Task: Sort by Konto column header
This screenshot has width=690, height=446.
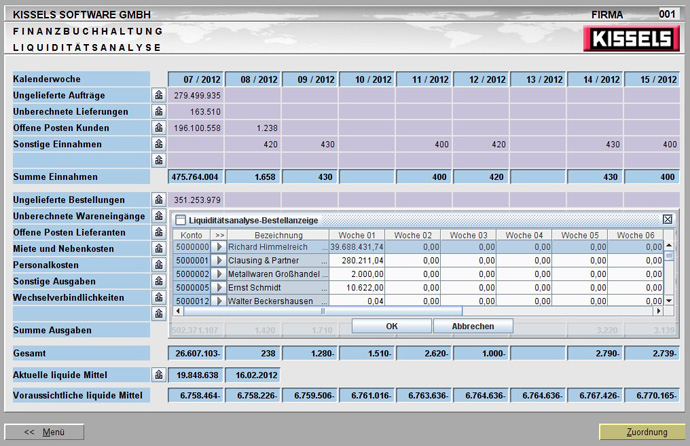Action: pos(191,235)
